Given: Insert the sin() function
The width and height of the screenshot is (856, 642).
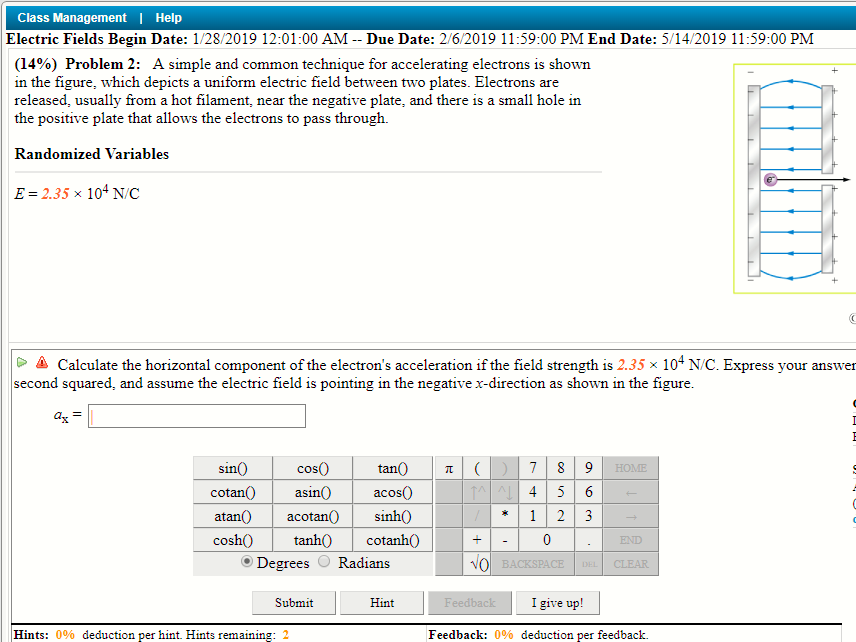Looking at the screenshot, I should (x=231, y=467).
